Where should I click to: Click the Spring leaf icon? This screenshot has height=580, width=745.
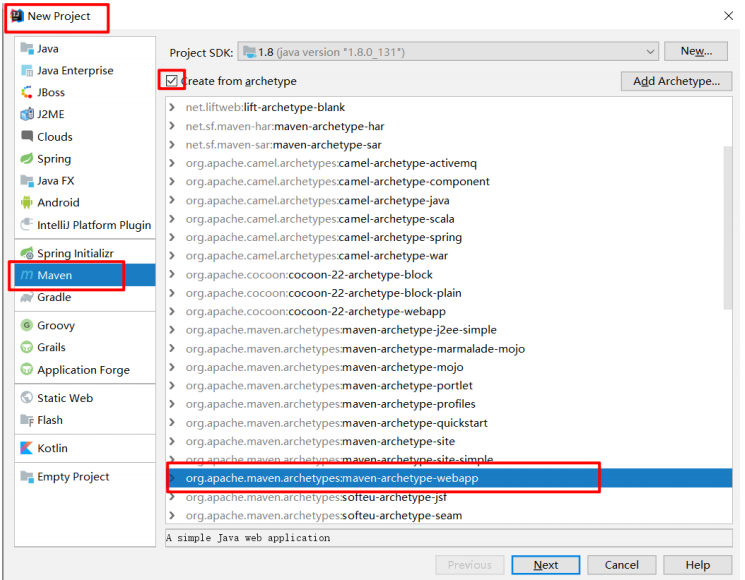pos(27,159)
